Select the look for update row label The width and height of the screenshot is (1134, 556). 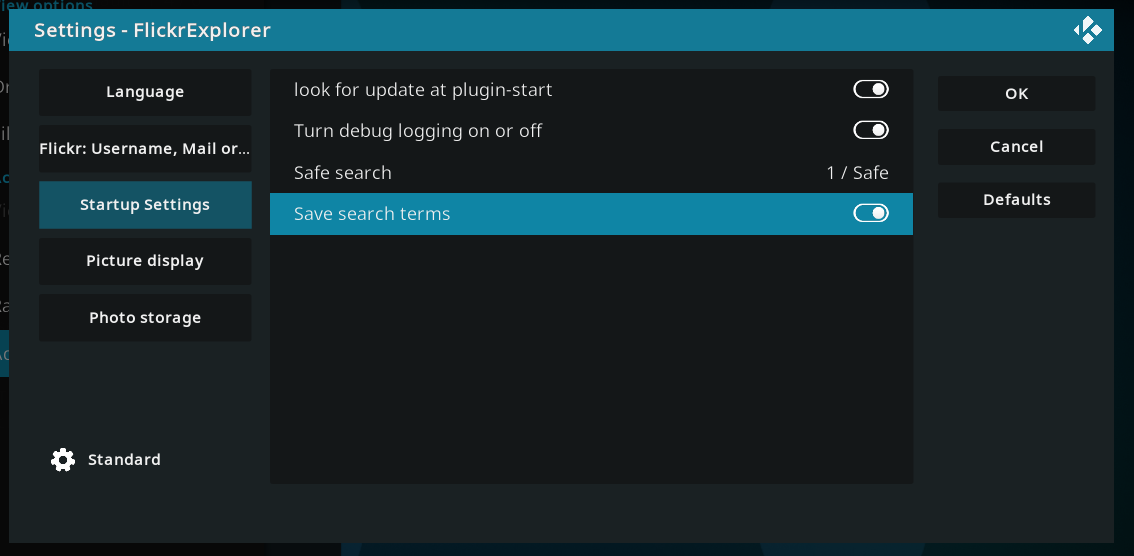point(422,90)
